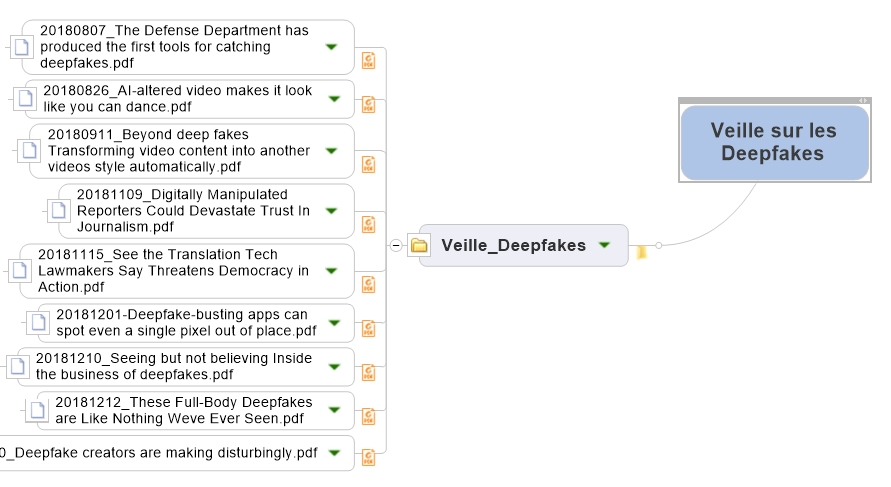Click the connector circle right of Veille_Deepfakes
This screenshot has width=891, height=487.
(x=659, y=245)
